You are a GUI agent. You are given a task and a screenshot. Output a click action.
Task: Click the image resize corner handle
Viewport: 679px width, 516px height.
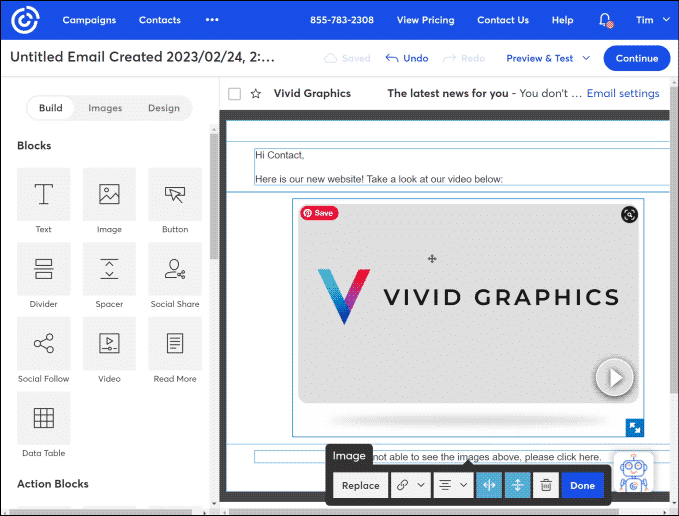tap(634, 428)
